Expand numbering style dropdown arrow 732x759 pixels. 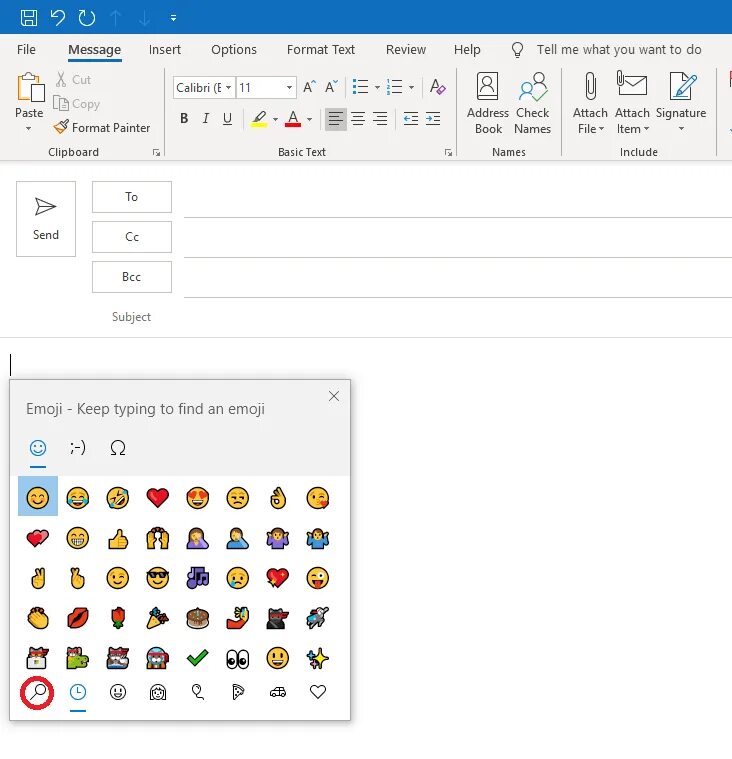click(x=412, y=88)
